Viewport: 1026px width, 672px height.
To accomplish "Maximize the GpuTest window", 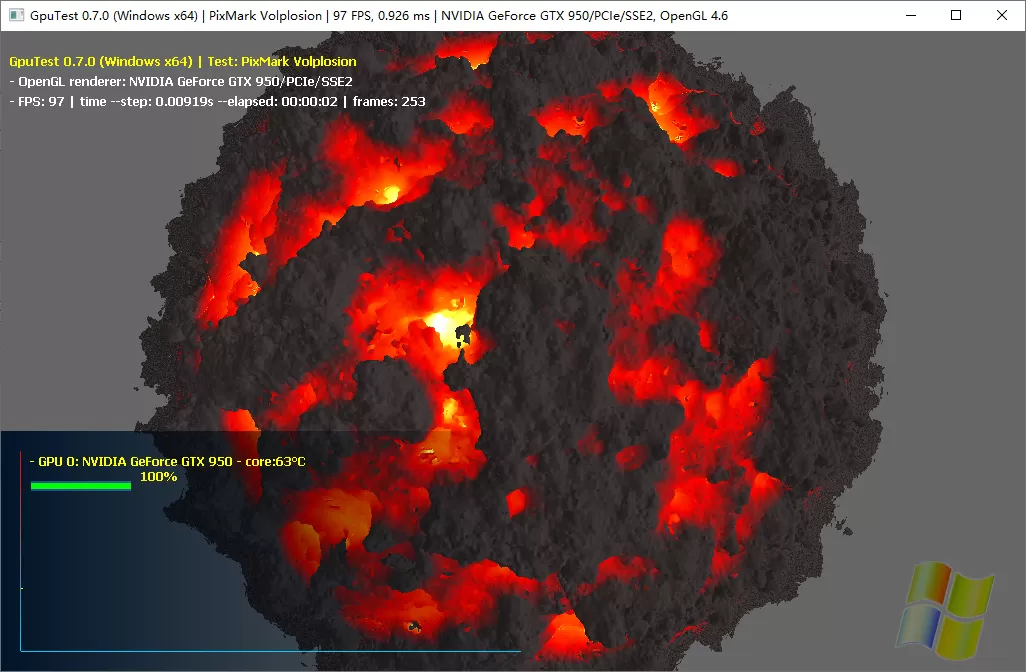I will (x=956, y=15).
